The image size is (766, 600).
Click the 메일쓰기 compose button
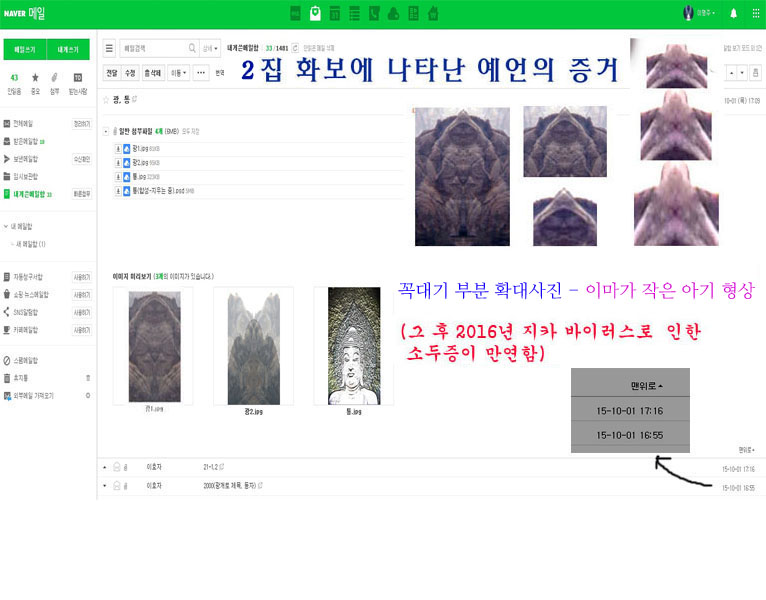tap(25, 49)
